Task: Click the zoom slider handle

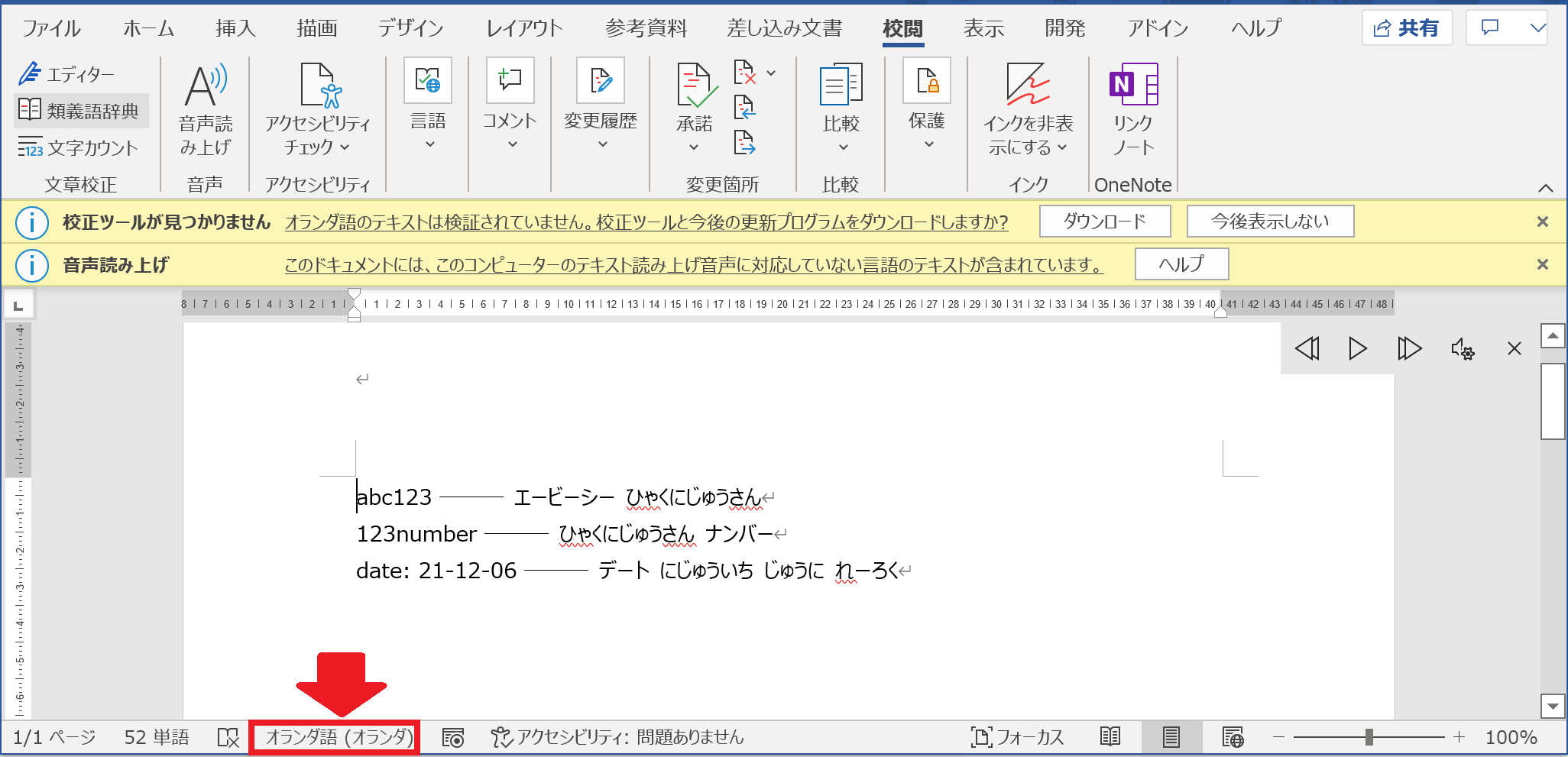Action: coord(1369,737)
